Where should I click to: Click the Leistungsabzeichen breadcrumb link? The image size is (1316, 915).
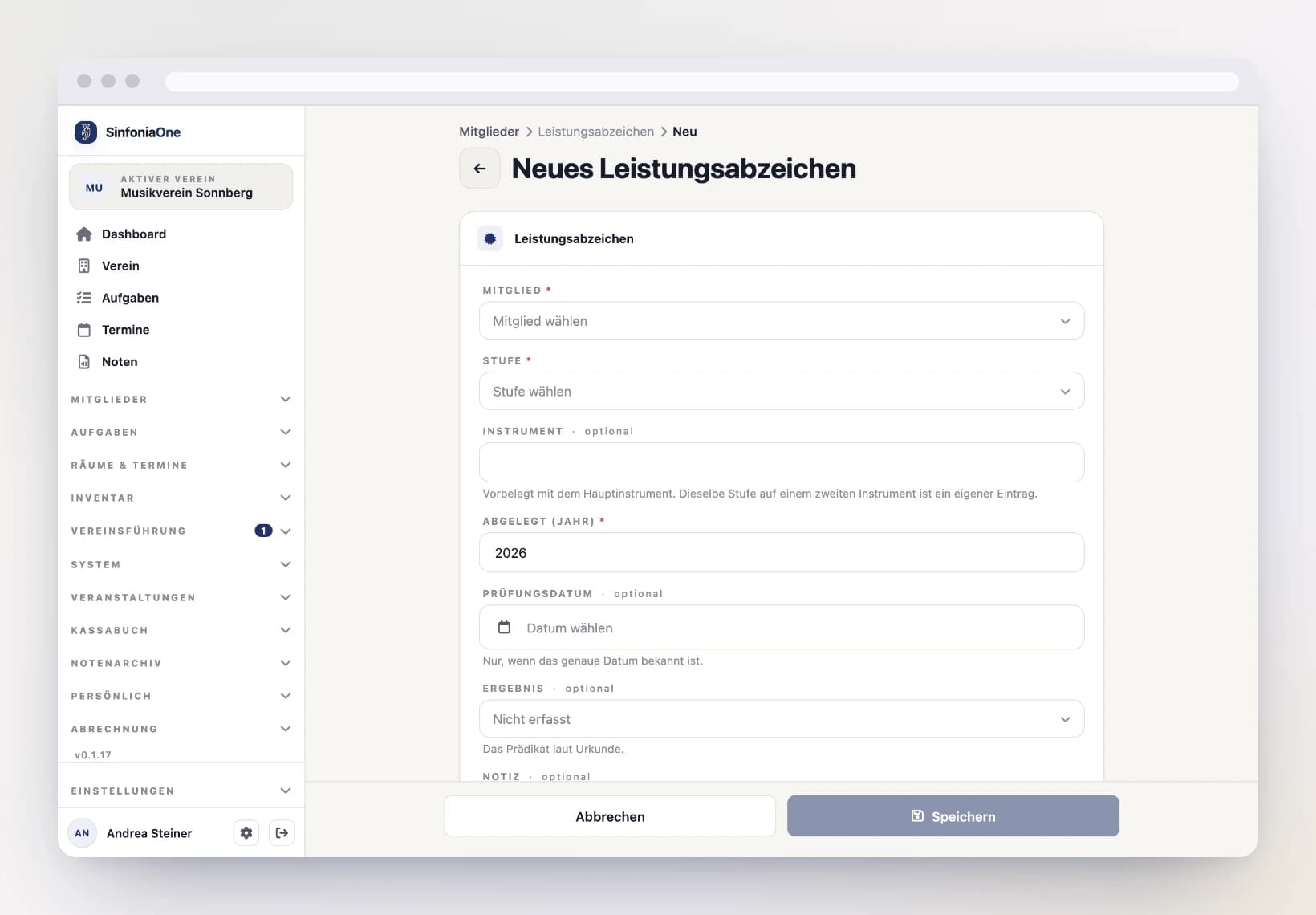point(595,132)
